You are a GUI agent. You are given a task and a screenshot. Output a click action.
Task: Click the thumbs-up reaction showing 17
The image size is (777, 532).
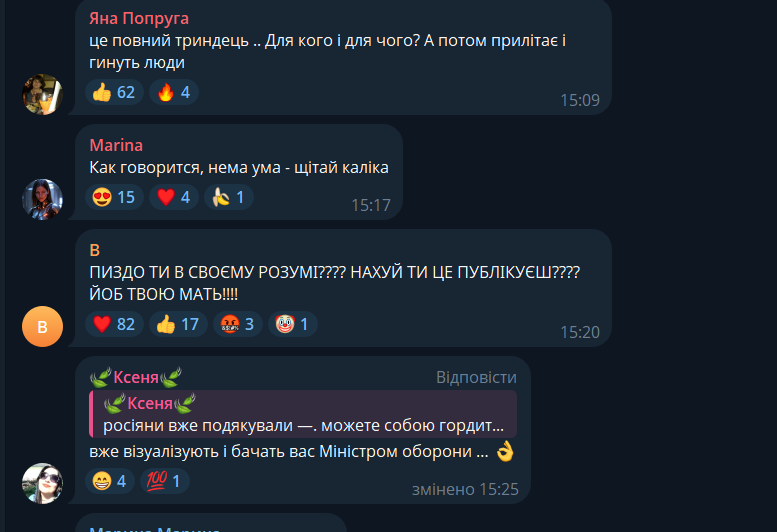pyautogui.click(x=178, y=324)
